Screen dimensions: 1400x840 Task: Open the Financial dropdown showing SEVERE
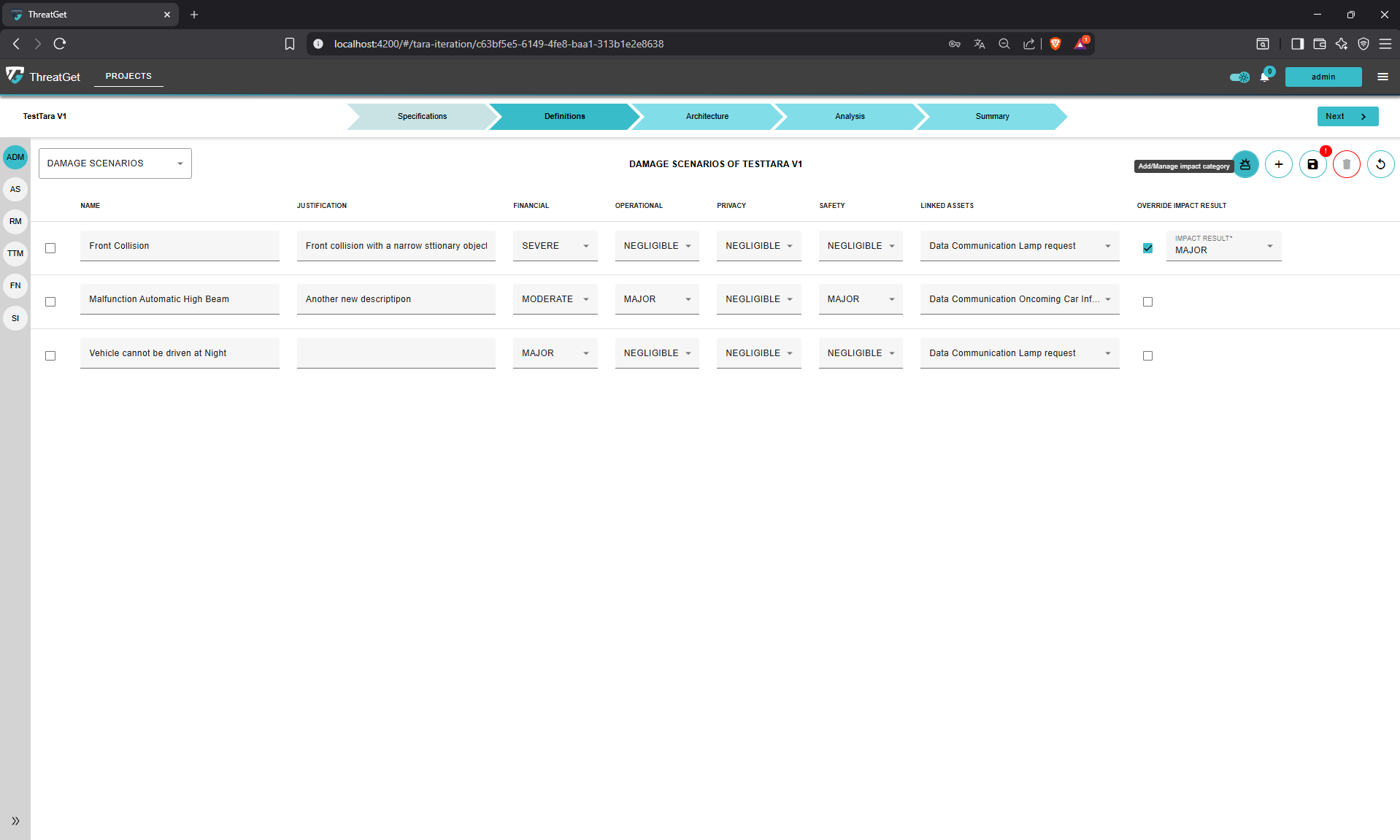pyautogui.click(x=555, y=246)
